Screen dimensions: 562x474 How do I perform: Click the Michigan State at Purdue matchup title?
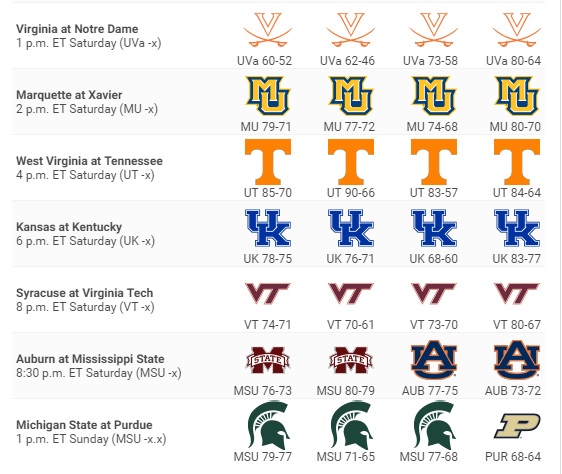[x=84, y=425]
